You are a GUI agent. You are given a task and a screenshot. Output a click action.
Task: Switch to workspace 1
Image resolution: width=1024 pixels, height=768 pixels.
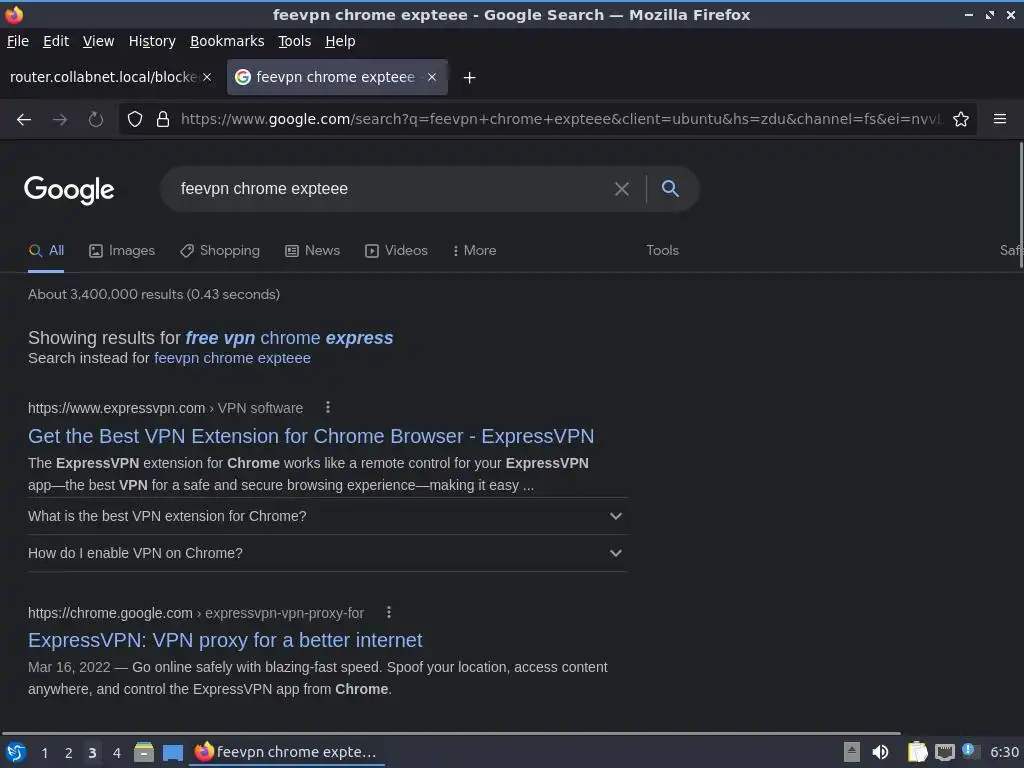click(44, 753)
